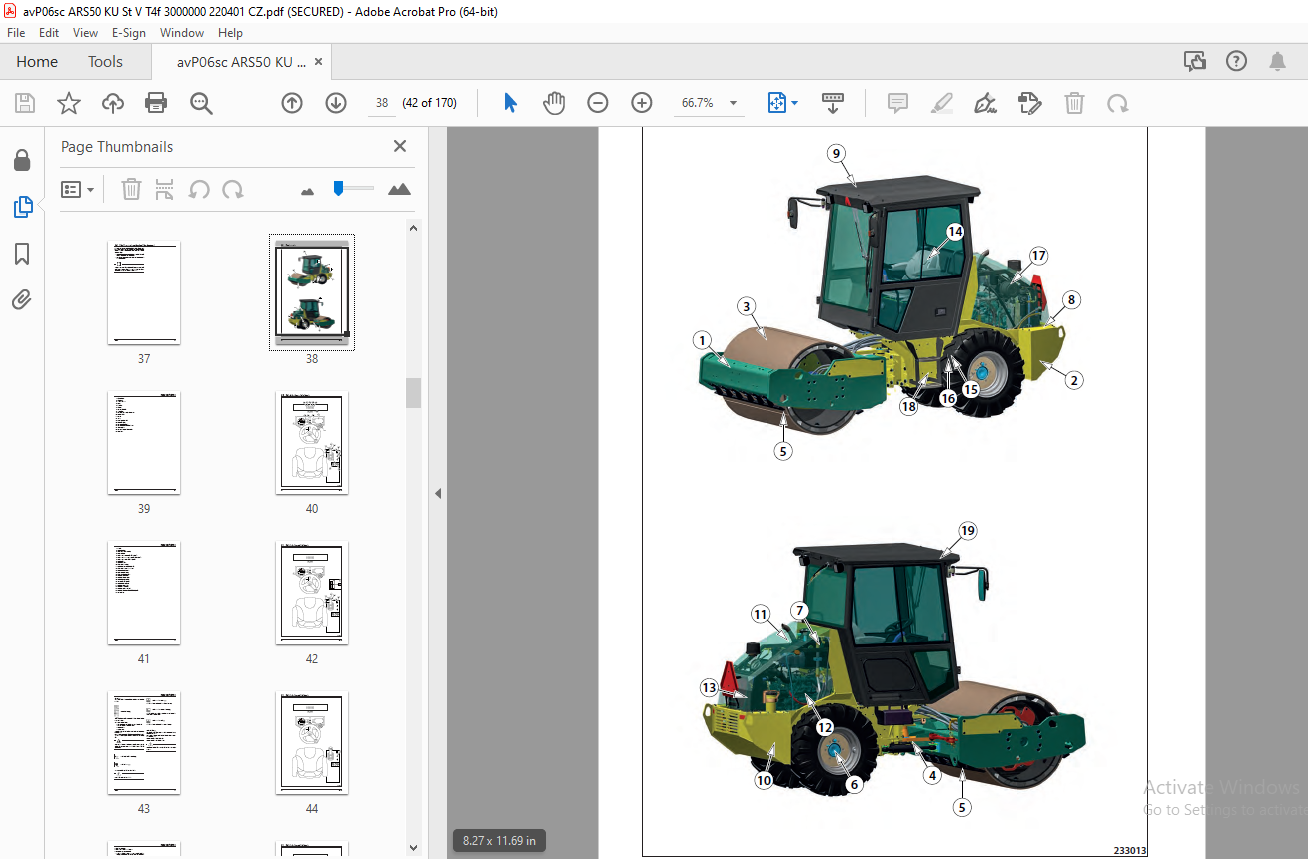Image resolution: width=1308 pixels, height=859 pixels.
Task: Select page 41 thumbnail
Action: click(x=144, y=593)
